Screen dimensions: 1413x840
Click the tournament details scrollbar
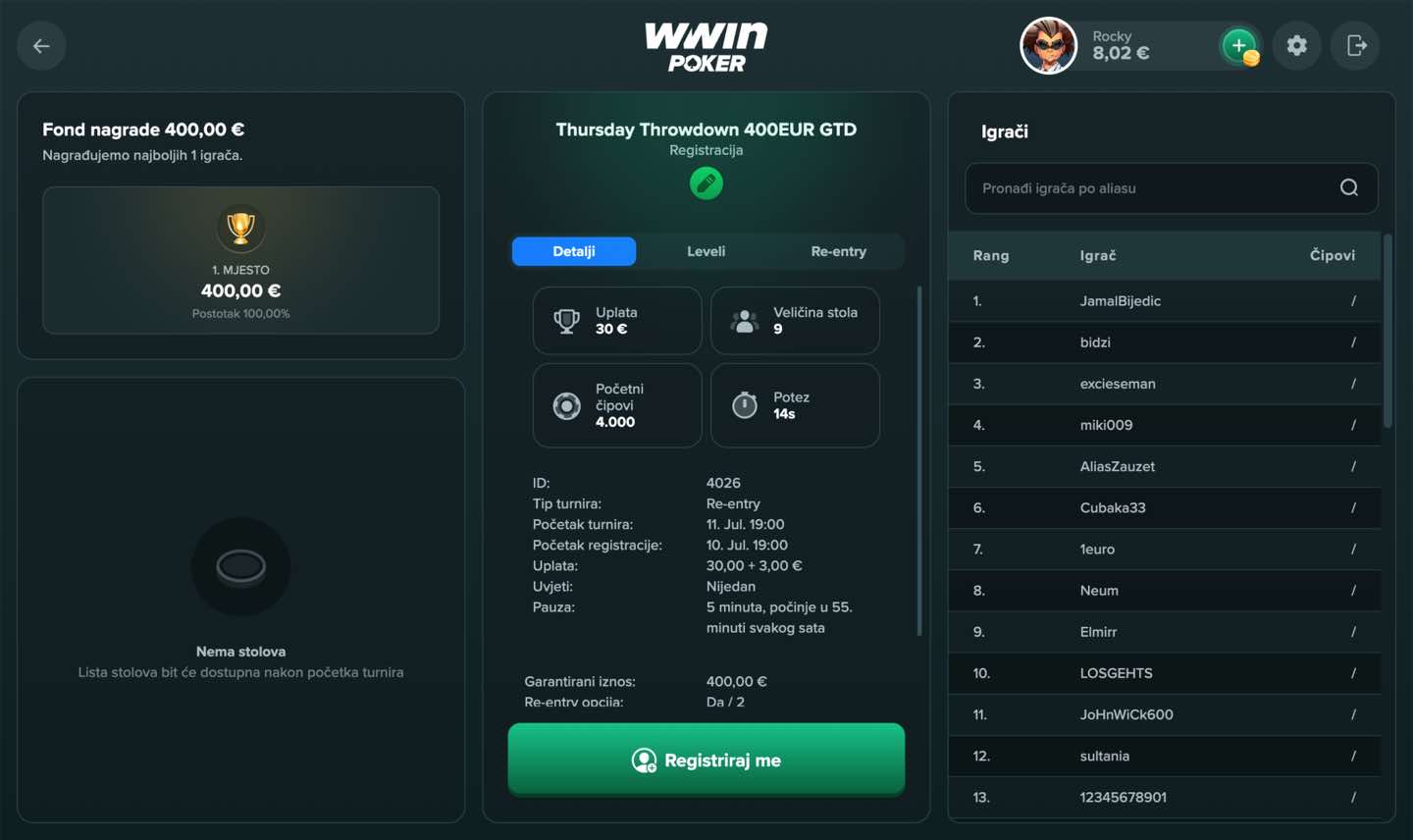click(919, 461)
